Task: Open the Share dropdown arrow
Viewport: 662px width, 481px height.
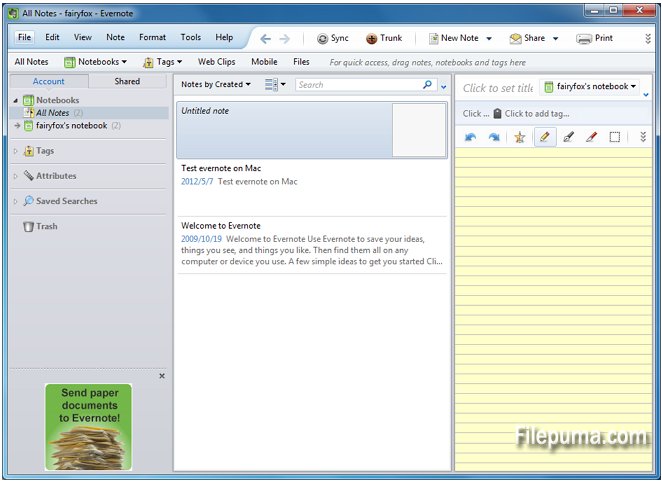Action: pos(556,38)
